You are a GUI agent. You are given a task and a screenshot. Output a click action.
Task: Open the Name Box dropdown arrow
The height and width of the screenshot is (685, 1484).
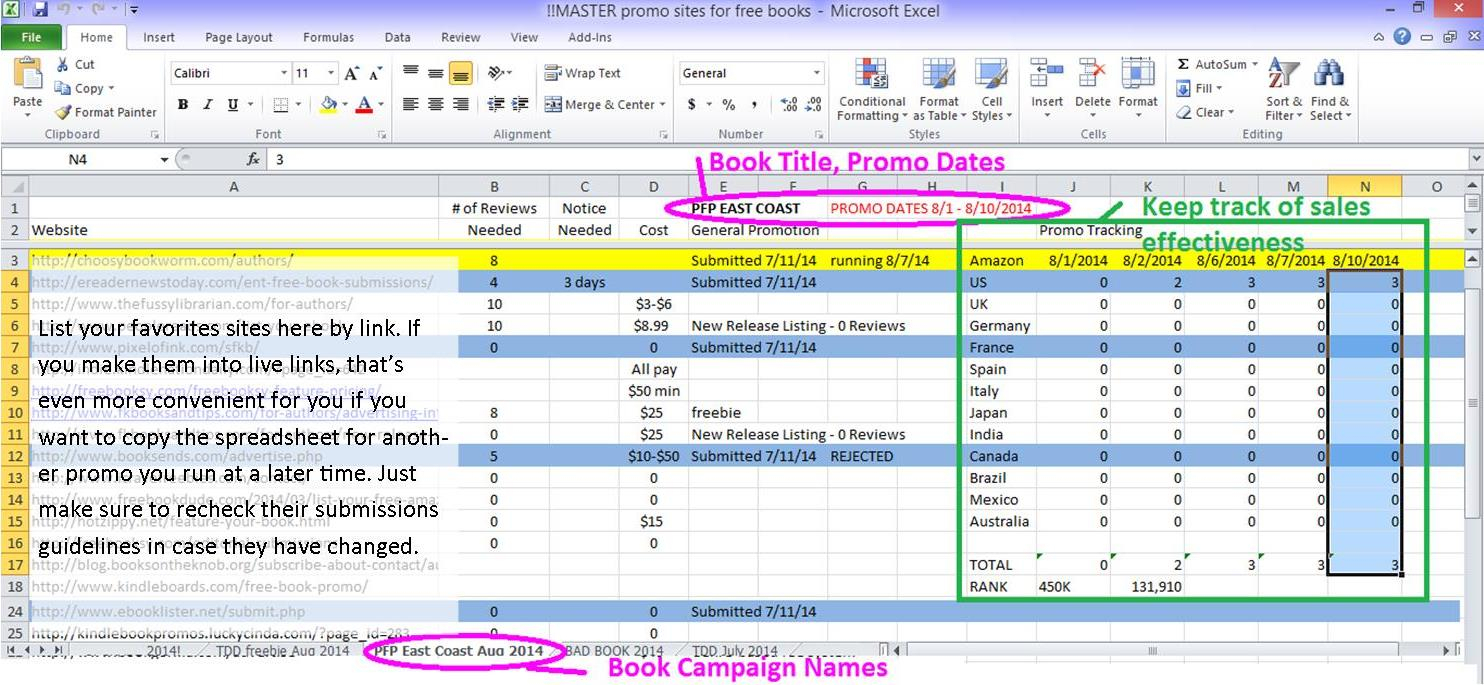point(164,160)
